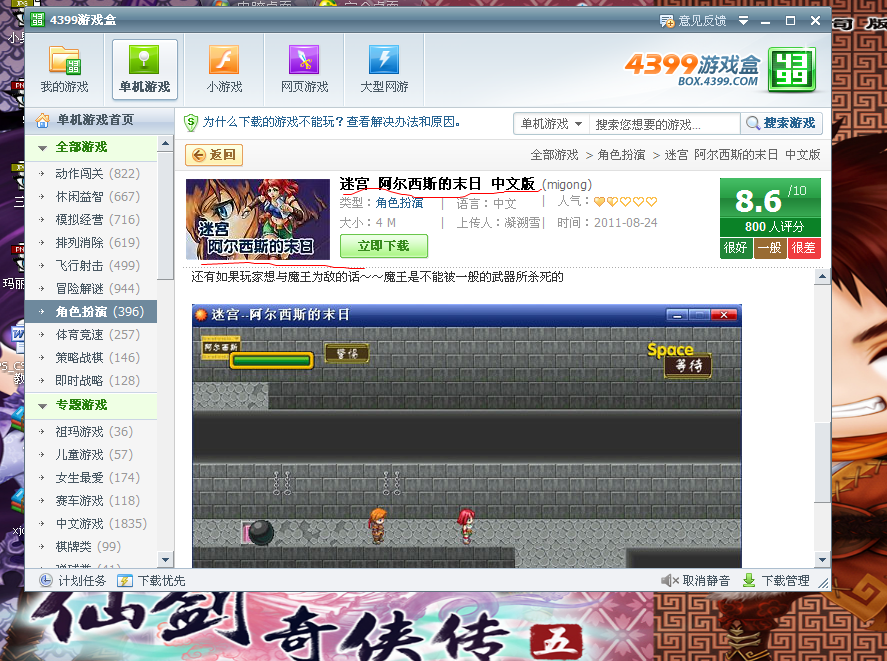Select 飞行射击 (499) category
This screenshot has height=661, width=887.
click(x=91, y=266)
